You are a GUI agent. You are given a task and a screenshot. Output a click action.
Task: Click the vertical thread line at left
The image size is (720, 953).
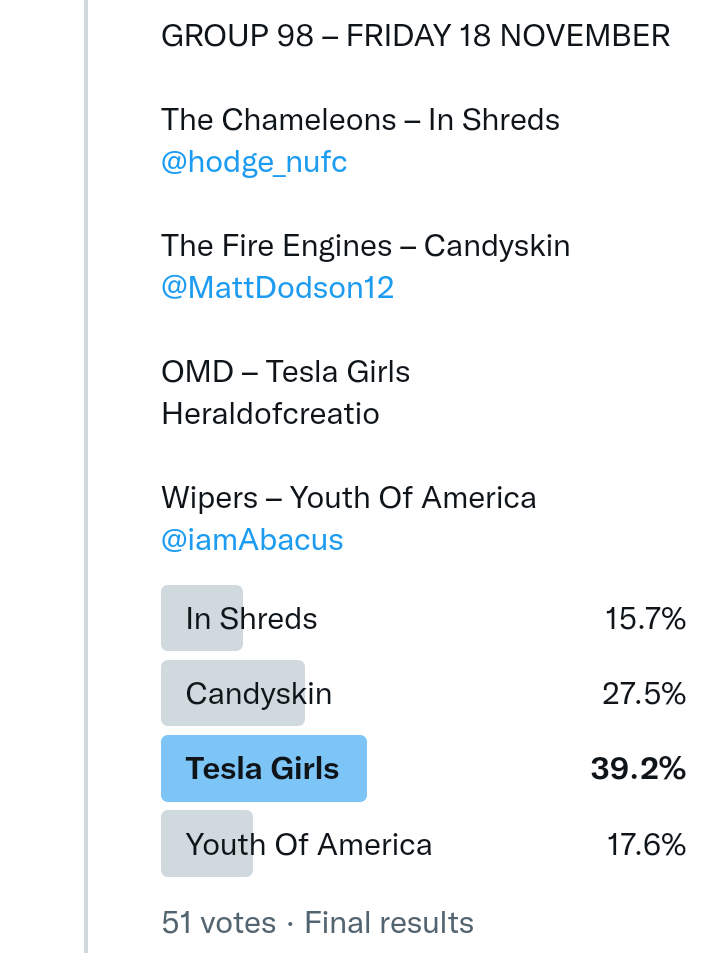click(86, 476)
